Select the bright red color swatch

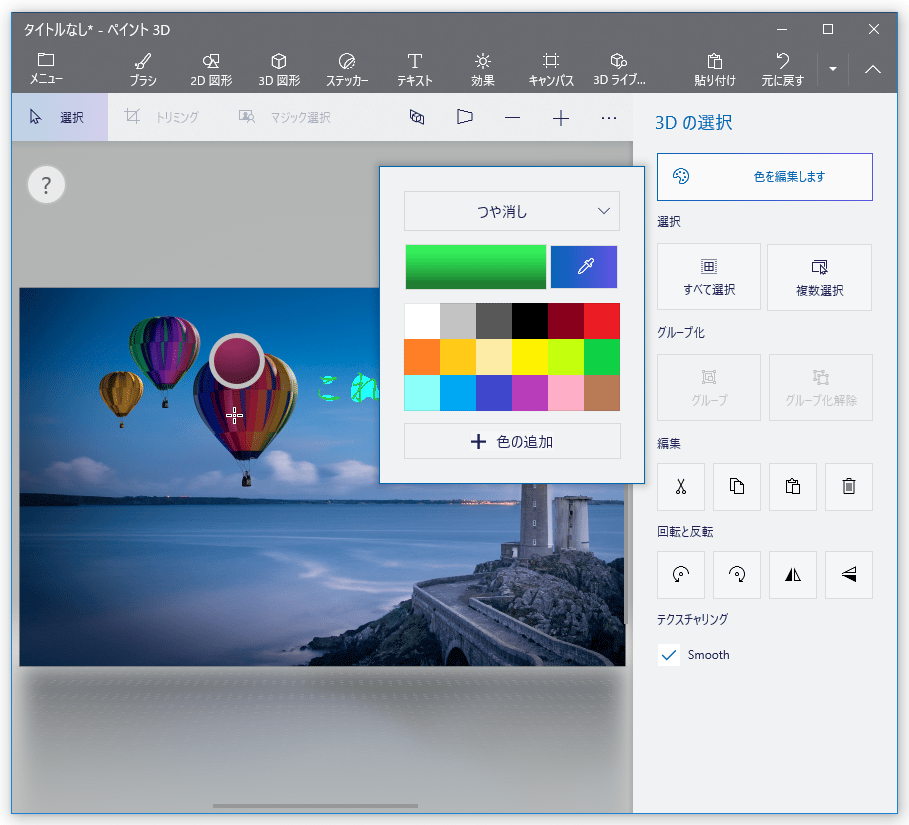click(x=602, y=321)
